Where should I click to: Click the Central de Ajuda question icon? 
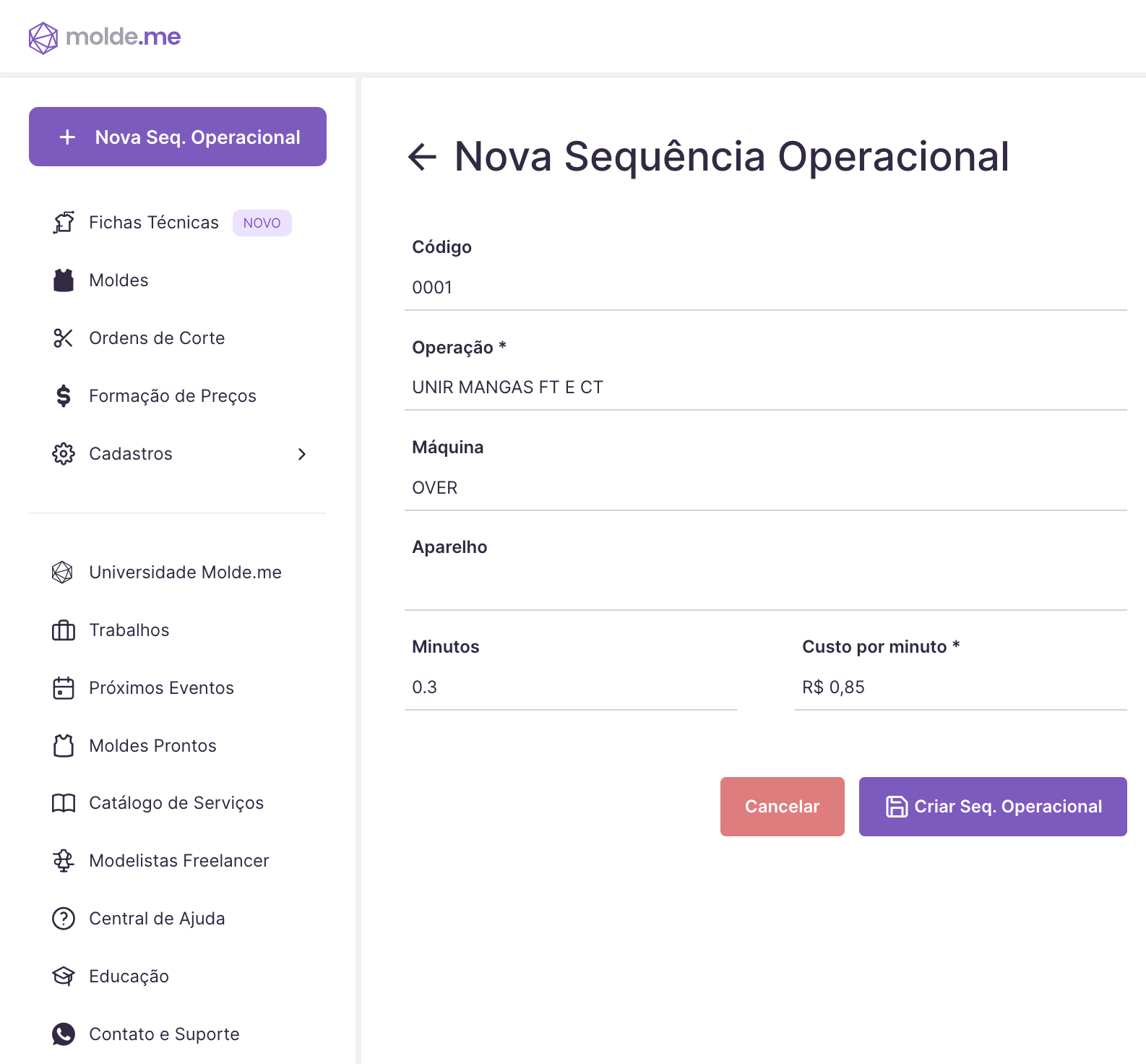[x=64, y=919]
